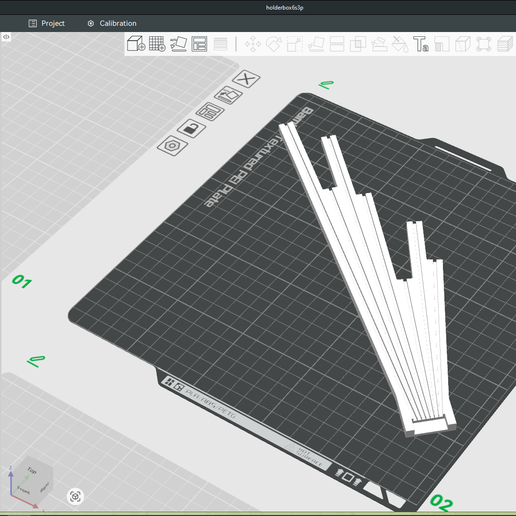This screenshot has height=516, width=516.
Task: Select the Color painting bucket tool
Action: (400, 44)
